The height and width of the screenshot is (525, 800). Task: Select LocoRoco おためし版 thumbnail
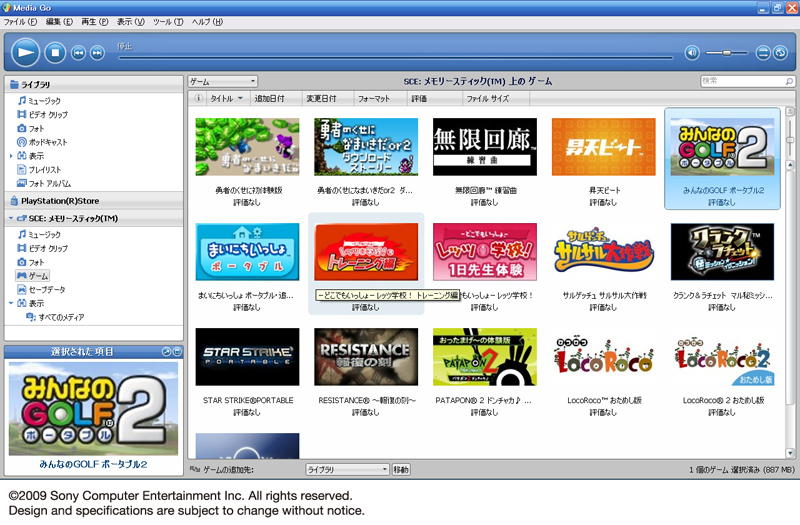tap(604, 357)
